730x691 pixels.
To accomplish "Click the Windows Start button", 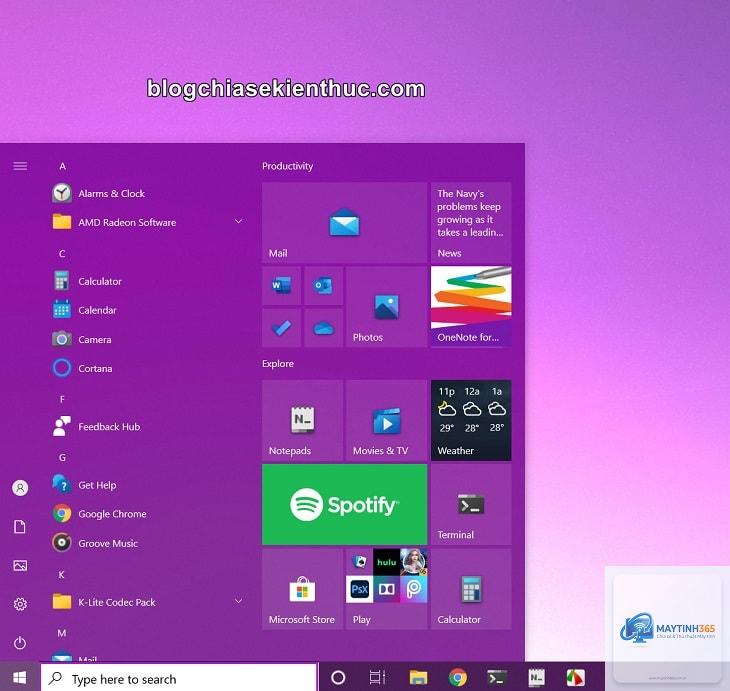I will pyautogui.click(x=20, y=677).
